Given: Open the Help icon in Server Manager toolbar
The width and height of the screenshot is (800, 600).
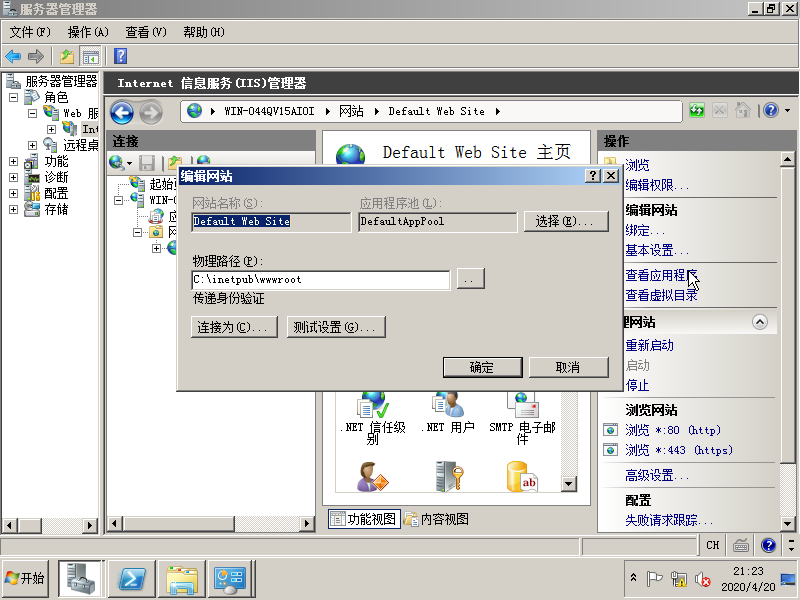Looking at the screenshot, I should [120, 56].
